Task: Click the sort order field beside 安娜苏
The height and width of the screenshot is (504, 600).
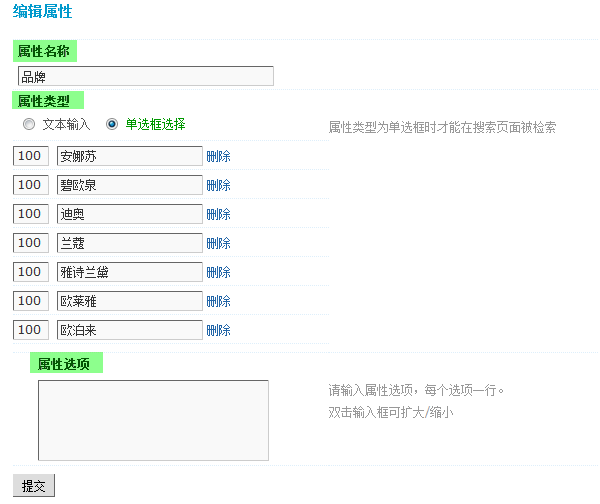Action: click(31, 156)
